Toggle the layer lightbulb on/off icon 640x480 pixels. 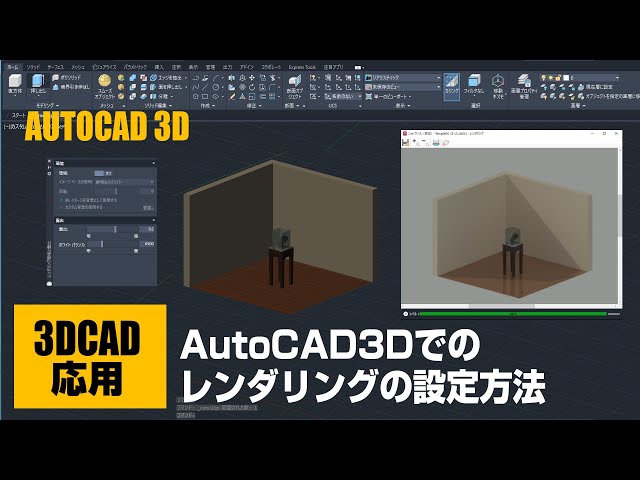[x=544, y=78]
